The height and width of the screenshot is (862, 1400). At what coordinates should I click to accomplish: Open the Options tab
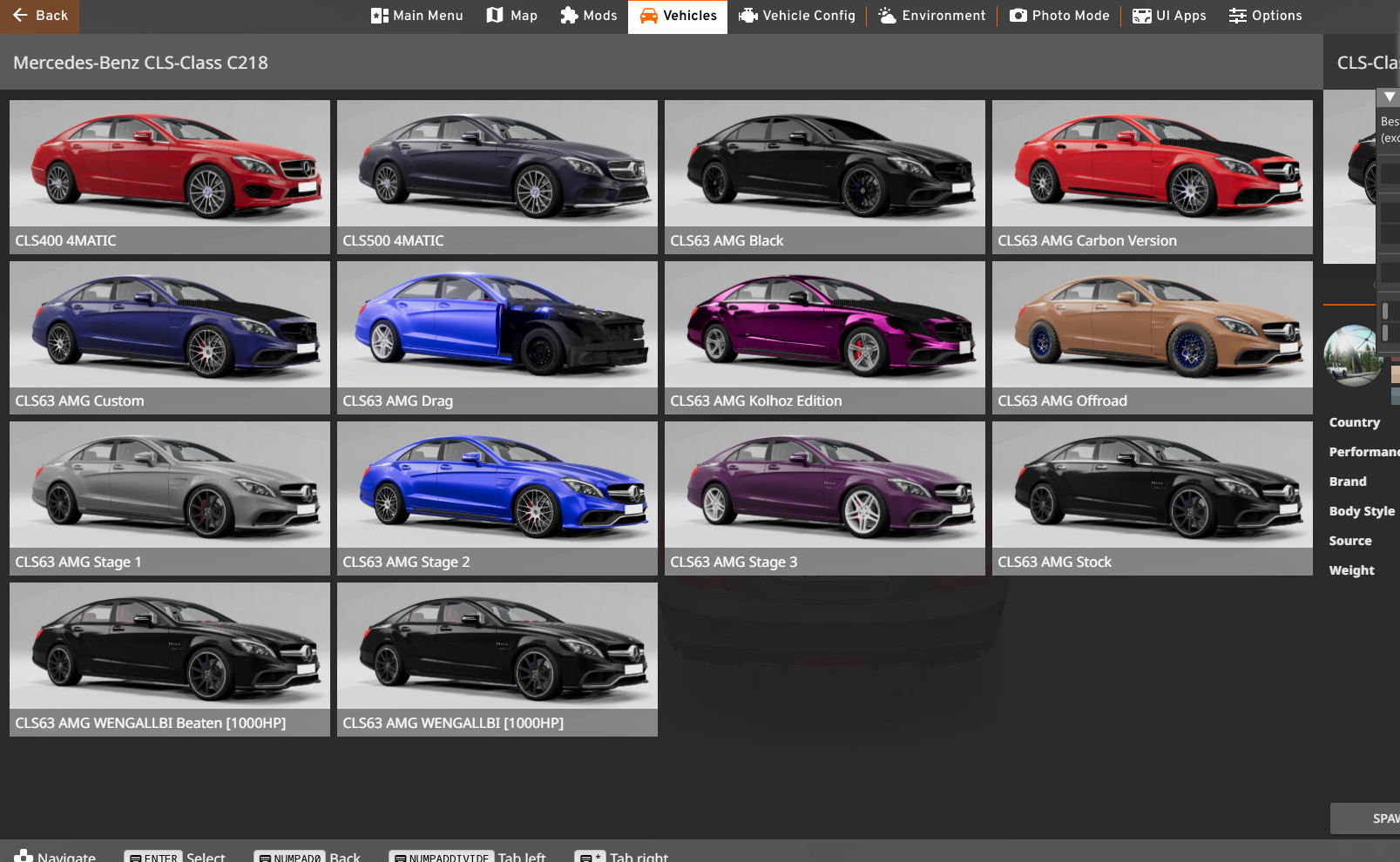1265,16
